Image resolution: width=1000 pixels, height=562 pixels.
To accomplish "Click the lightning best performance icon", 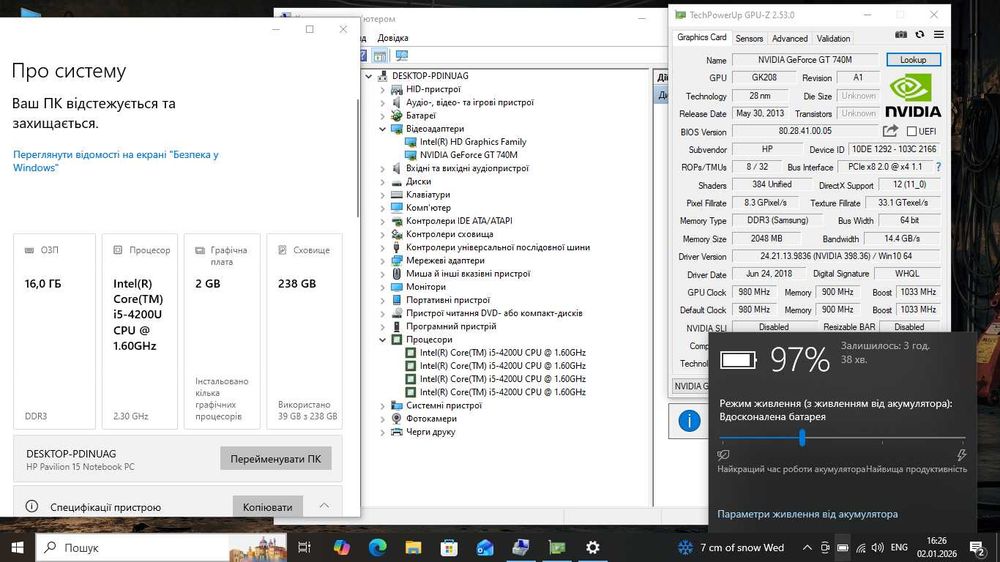I will pos(961,455).
